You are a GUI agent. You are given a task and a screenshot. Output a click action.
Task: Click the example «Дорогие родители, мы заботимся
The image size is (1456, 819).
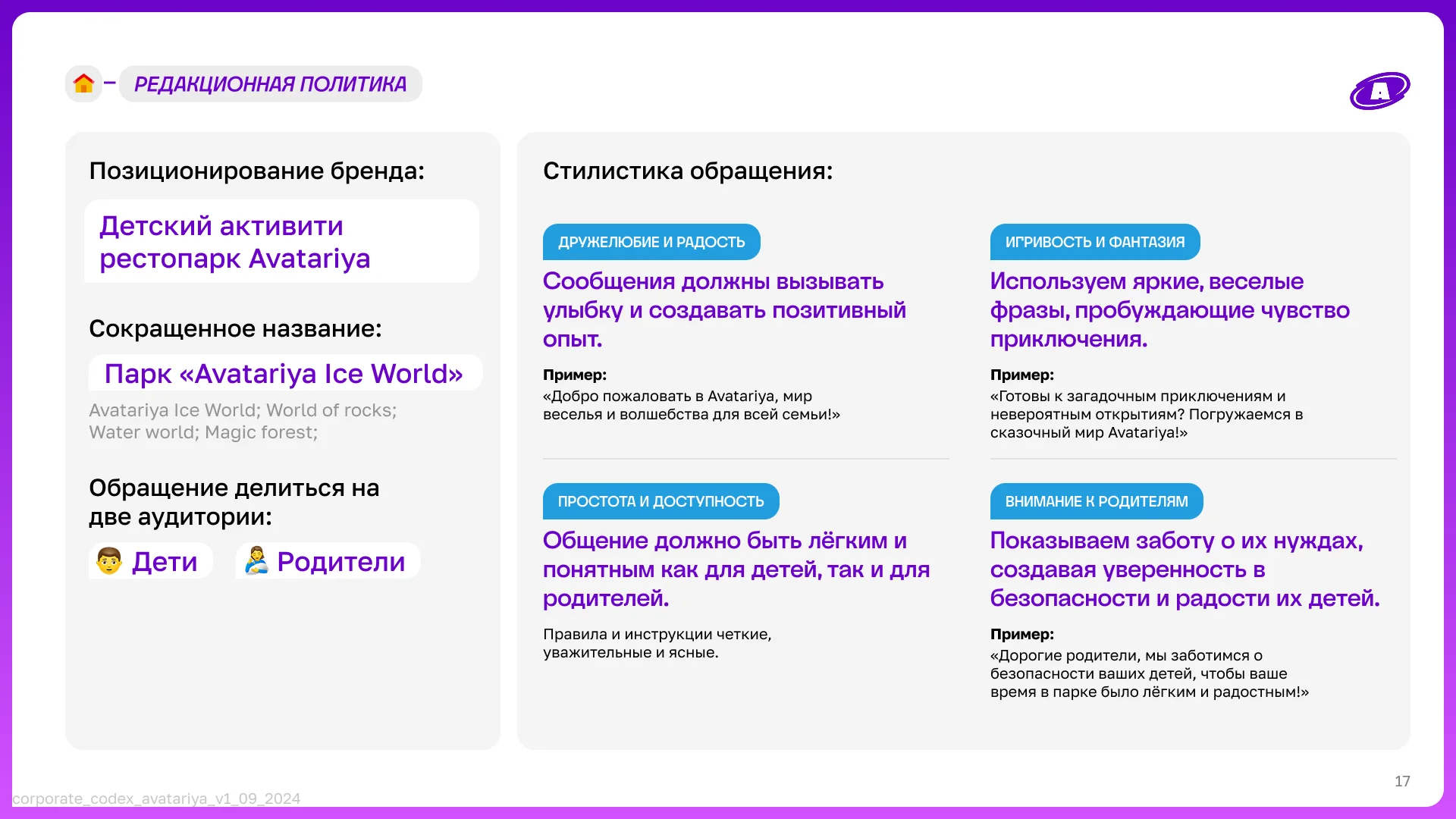(x=1150, y=673)
